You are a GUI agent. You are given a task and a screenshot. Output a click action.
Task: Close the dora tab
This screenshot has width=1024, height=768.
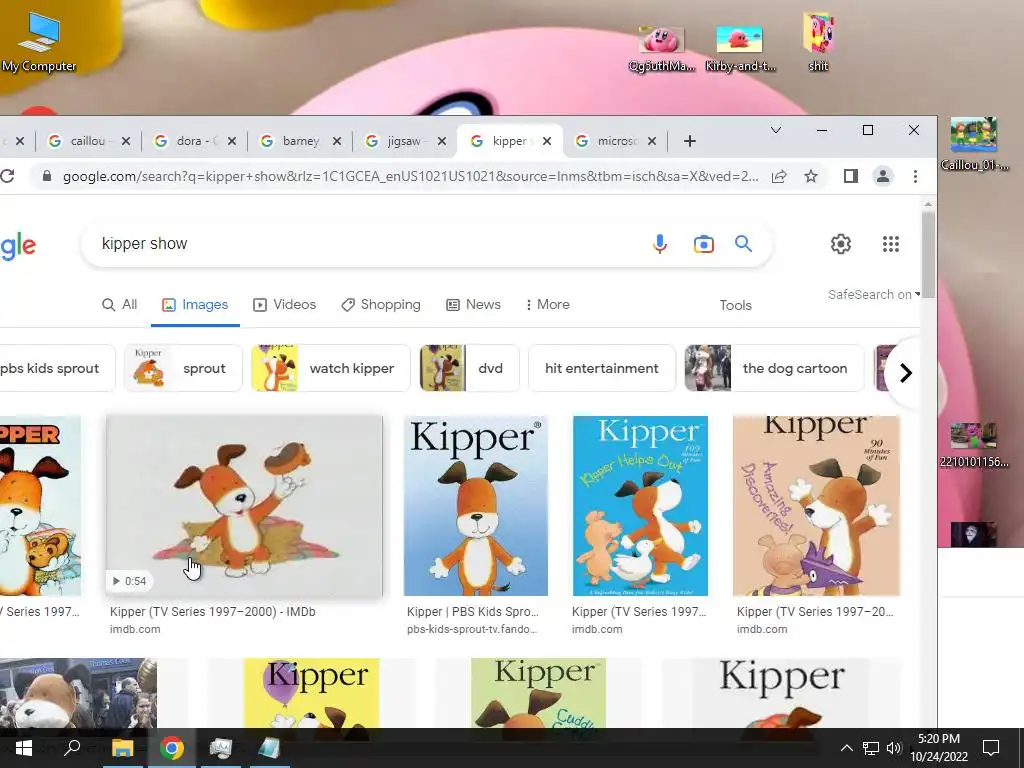tap(232, 141)
